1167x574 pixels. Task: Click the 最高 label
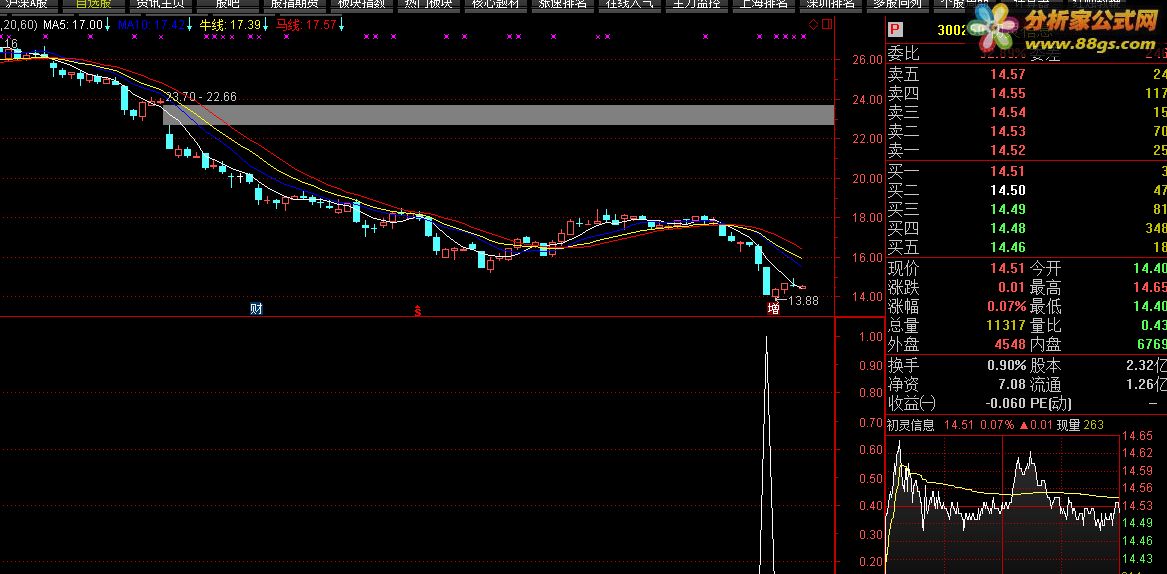1046,288
